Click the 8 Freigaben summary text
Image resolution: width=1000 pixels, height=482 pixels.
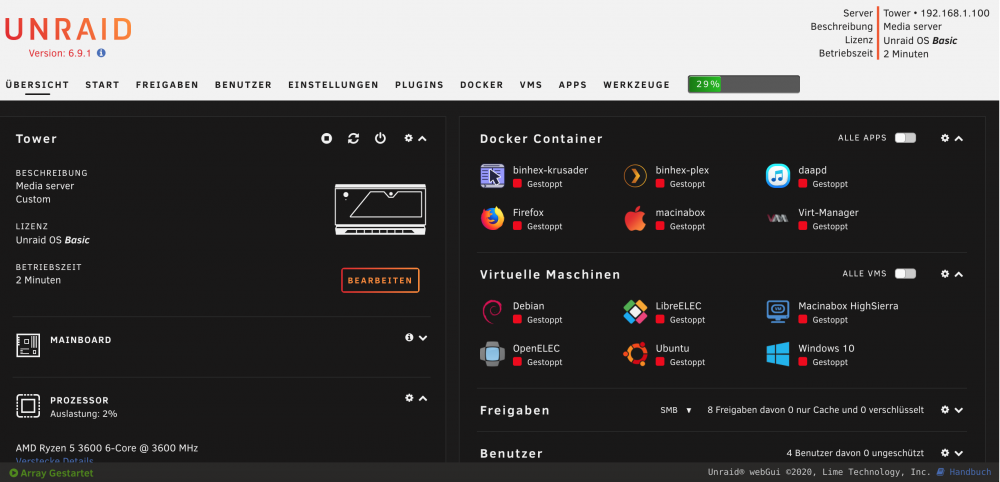click(x=816, y=410)
